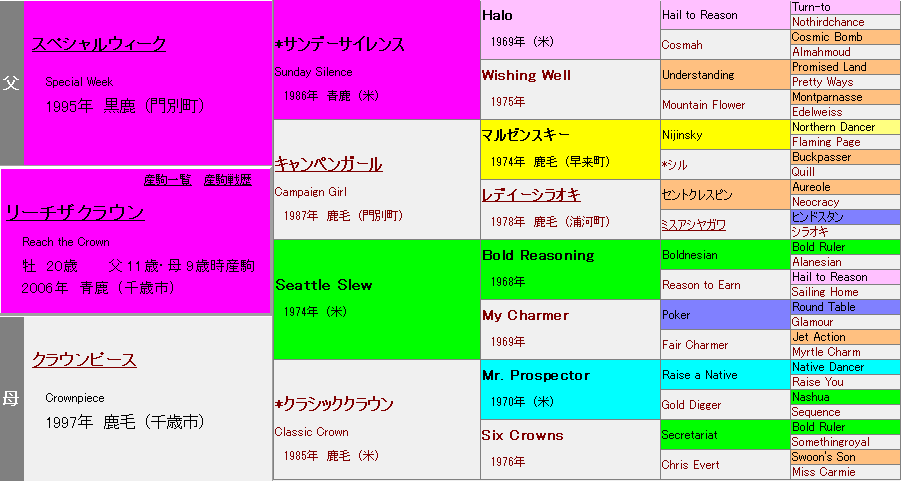Select the 父 sire row header
901x481 pixels.
(x=11, y=83)
